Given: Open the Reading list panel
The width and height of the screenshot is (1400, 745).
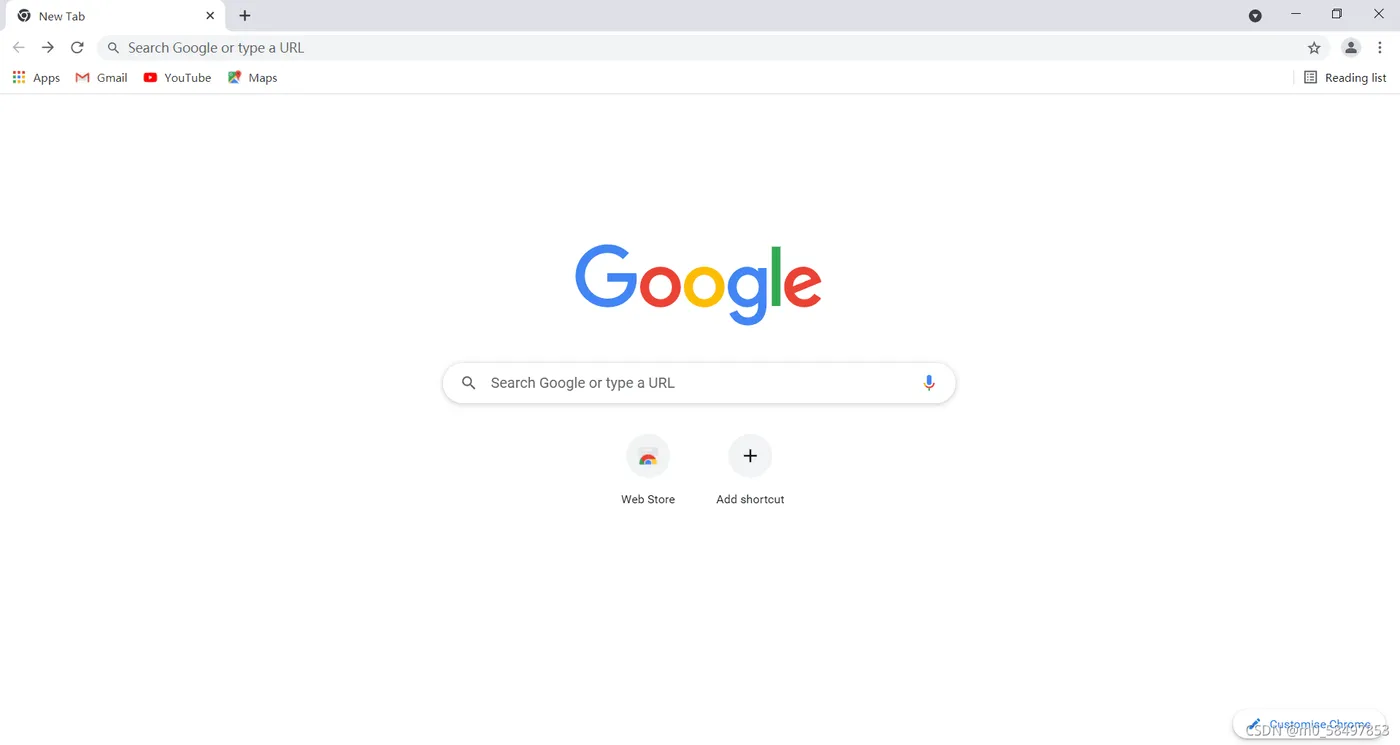Looking at the screenshot, I should 1345,77.
